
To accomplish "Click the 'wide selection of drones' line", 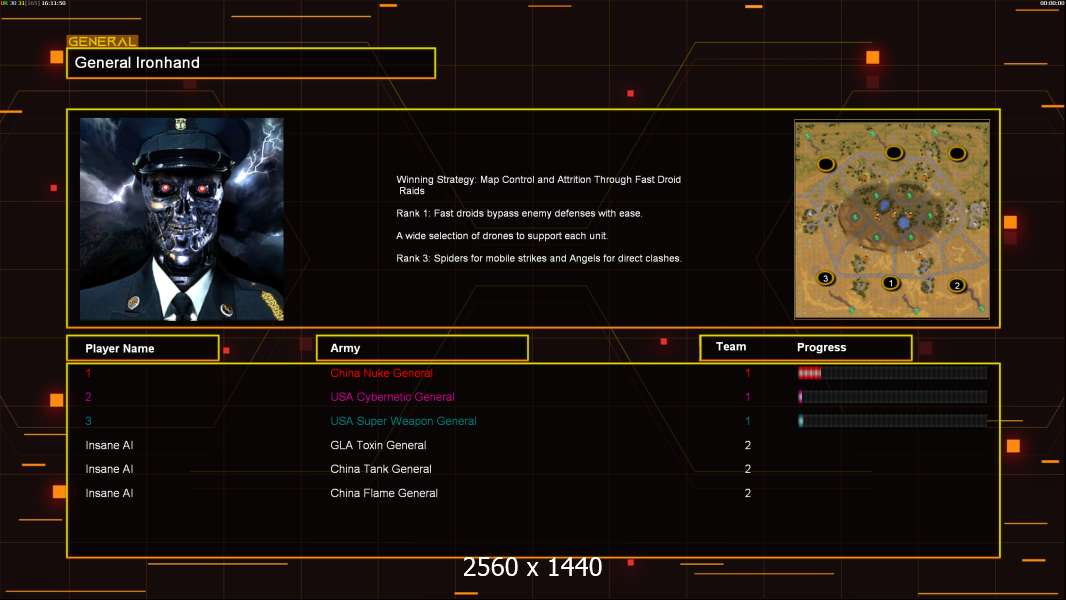I will click(502, 236).
